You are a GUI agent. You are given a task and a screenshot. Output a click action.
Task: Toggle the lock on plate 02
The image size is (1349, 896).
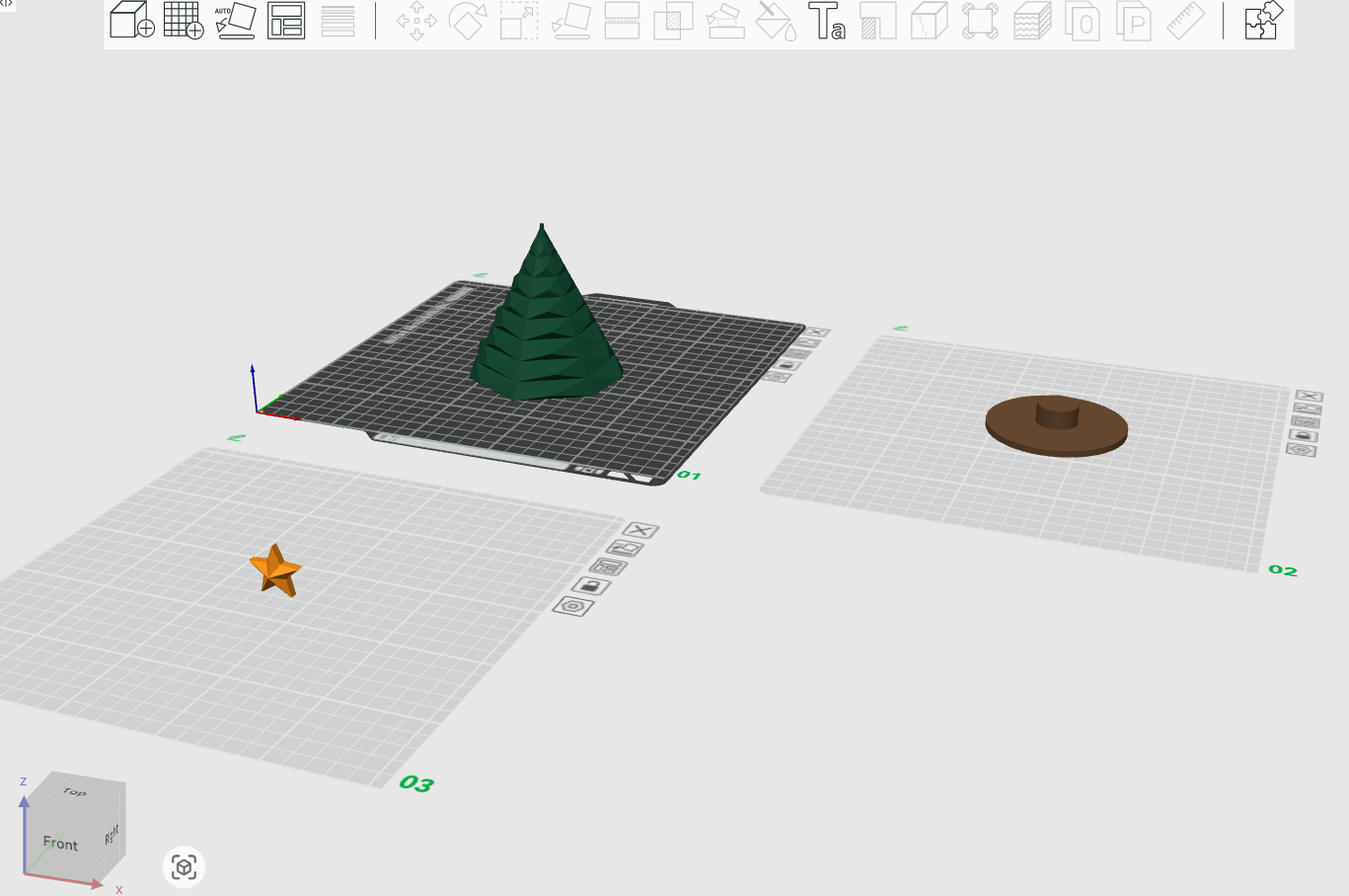tap(1304, 435)
